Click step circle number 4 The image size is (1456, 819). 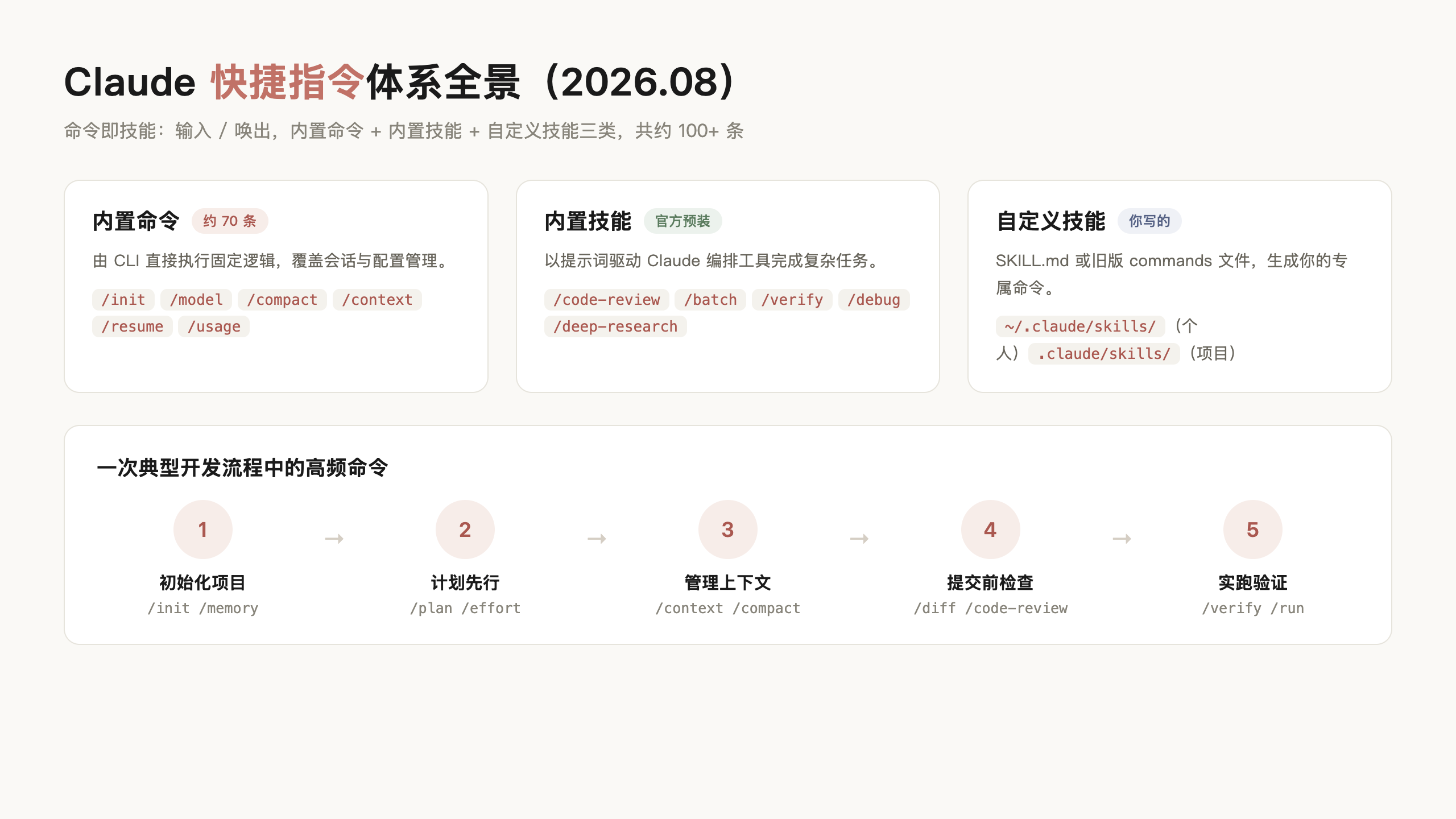tap(991, 530)
